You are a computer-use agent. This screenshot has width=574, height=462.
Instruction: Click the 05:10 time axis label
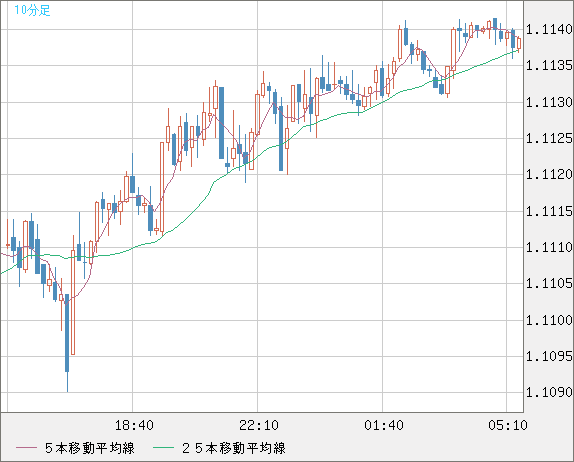508,425
